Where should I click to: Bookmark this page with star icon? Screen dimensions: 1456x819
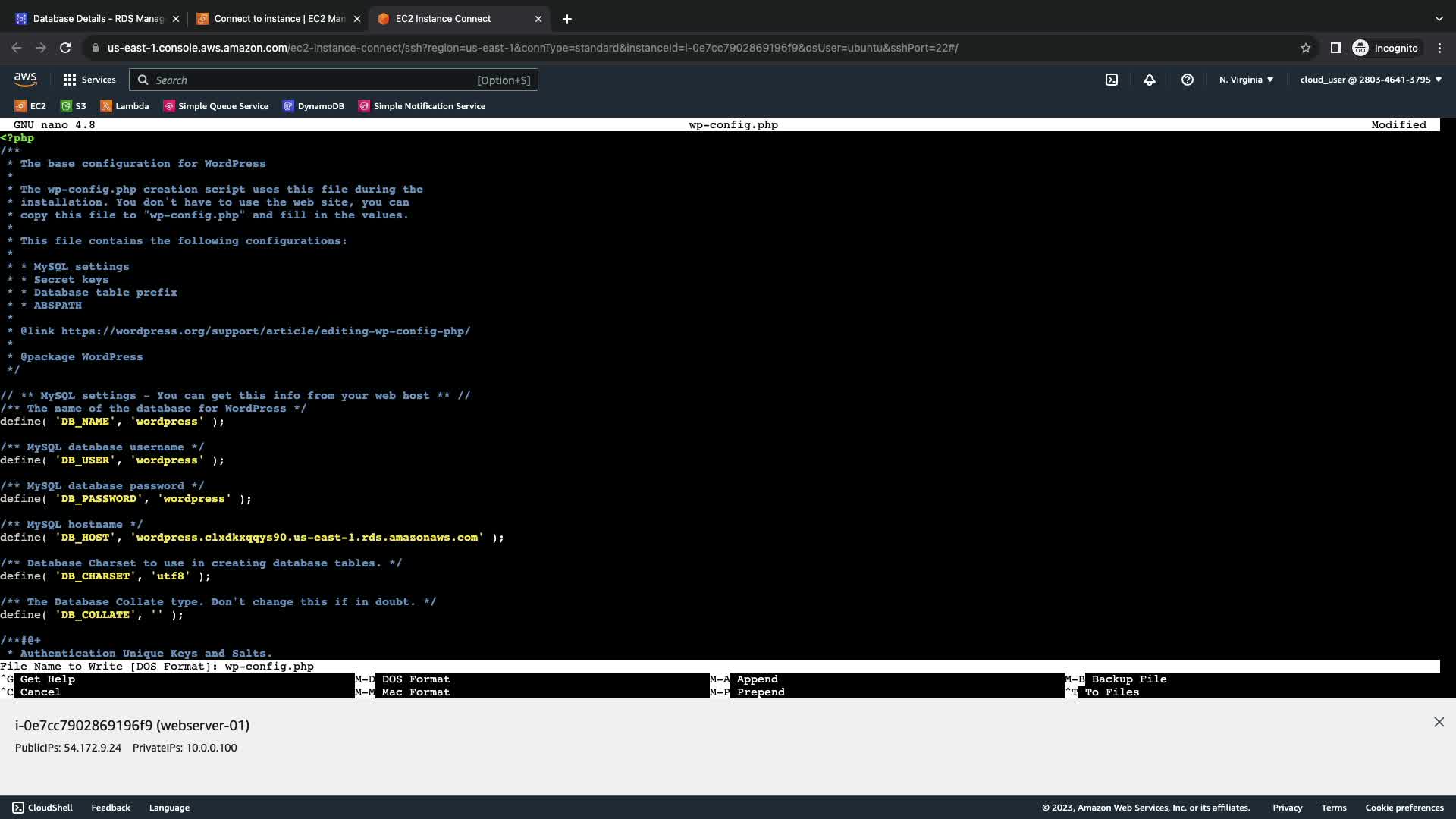(1305, 48)
